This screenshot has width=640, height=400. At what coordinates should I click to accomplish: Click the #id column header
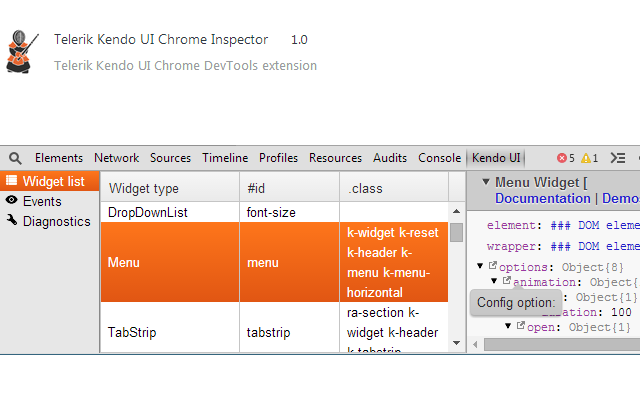(x=289, y=188)
